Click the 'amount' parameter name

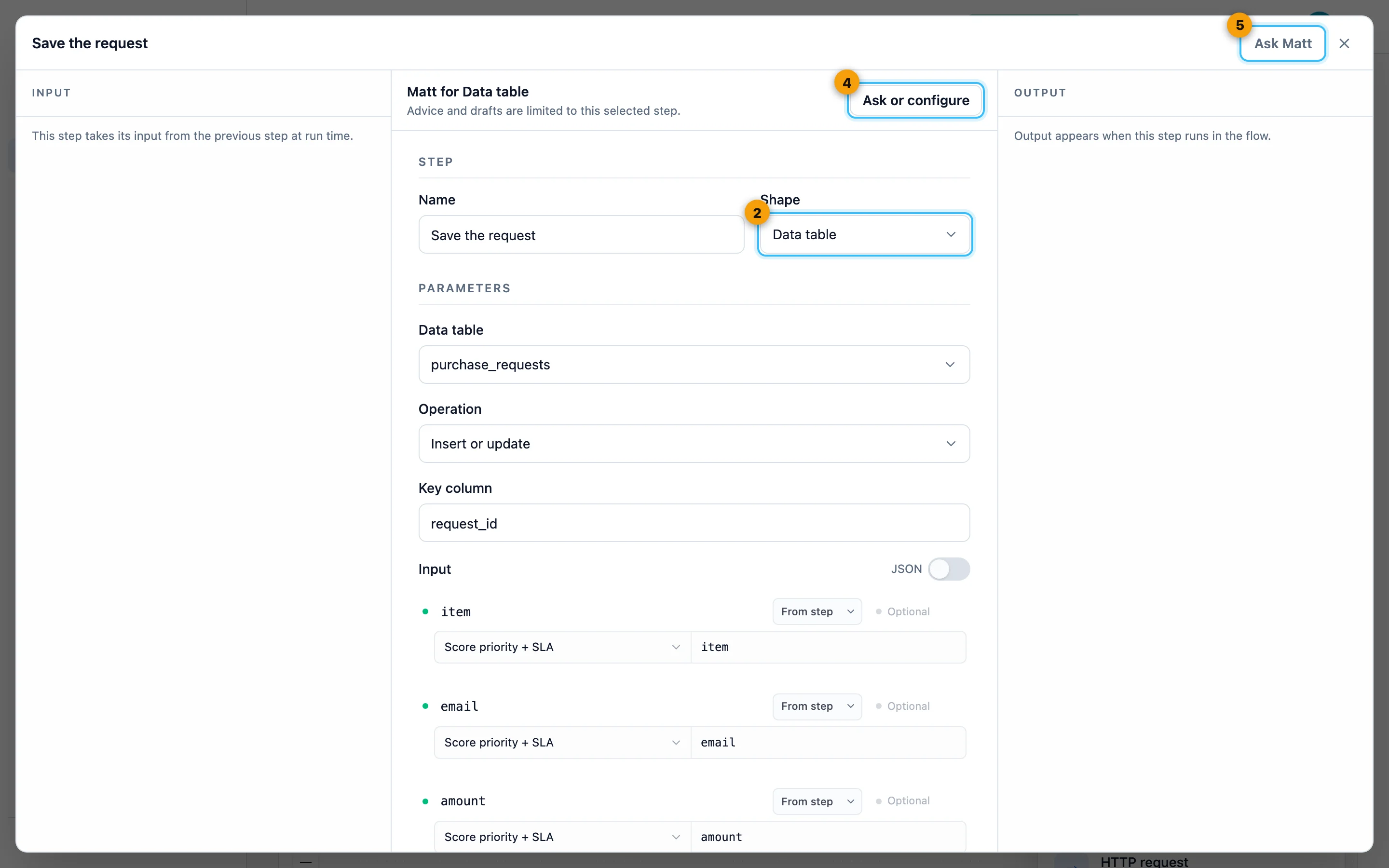pyautogui.click(x=463, y=801)
